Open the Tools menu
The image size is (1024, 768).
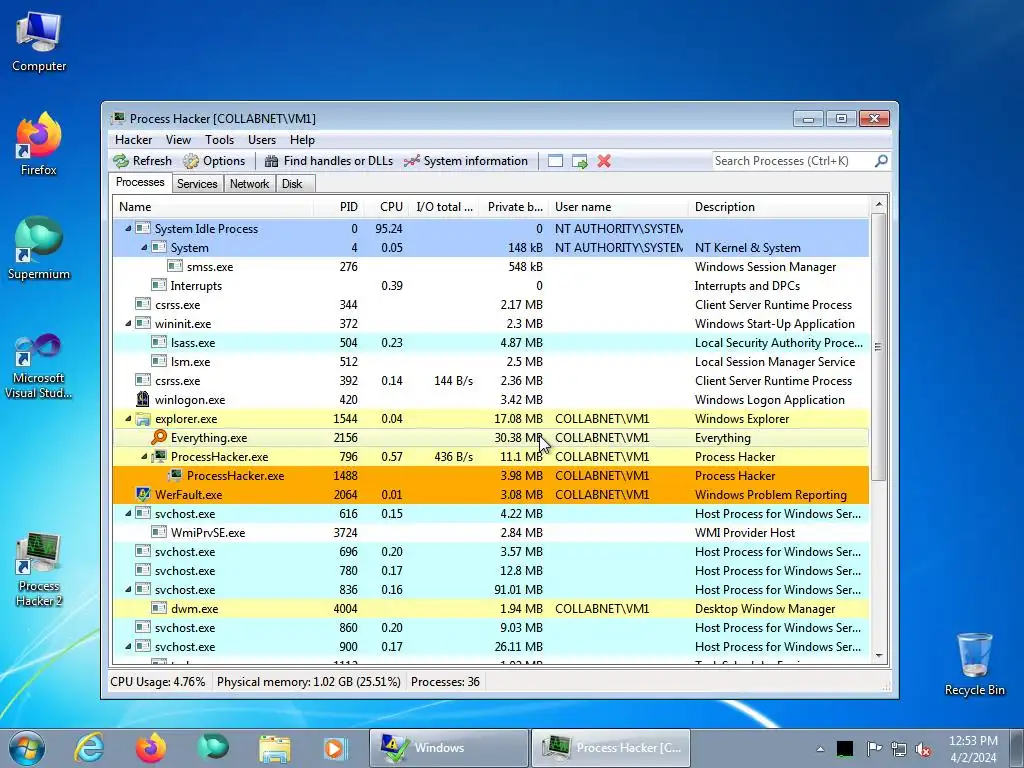(219, 140)
